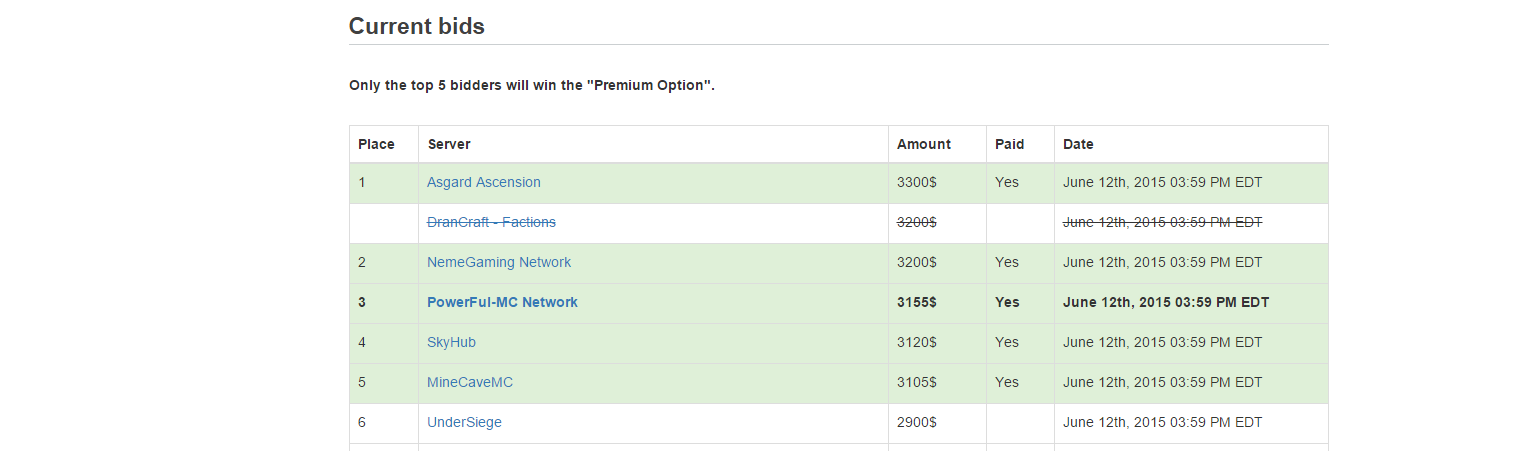Click the 3155$ bid amount

[x=918, y=302]
